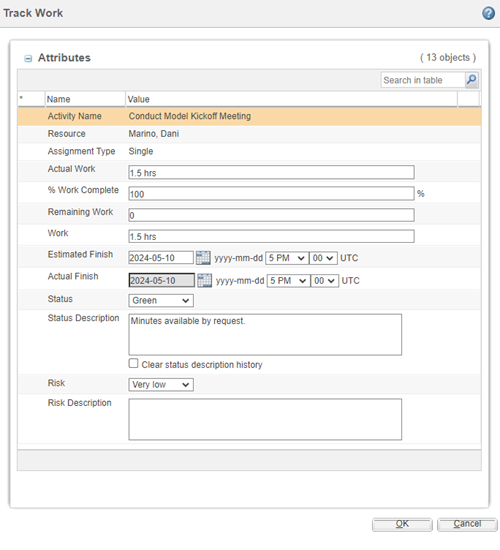Open the Actual Finish minutes dropdown
Image resolution: width=500 pixels, height=550 pixels.
[325, 281]
